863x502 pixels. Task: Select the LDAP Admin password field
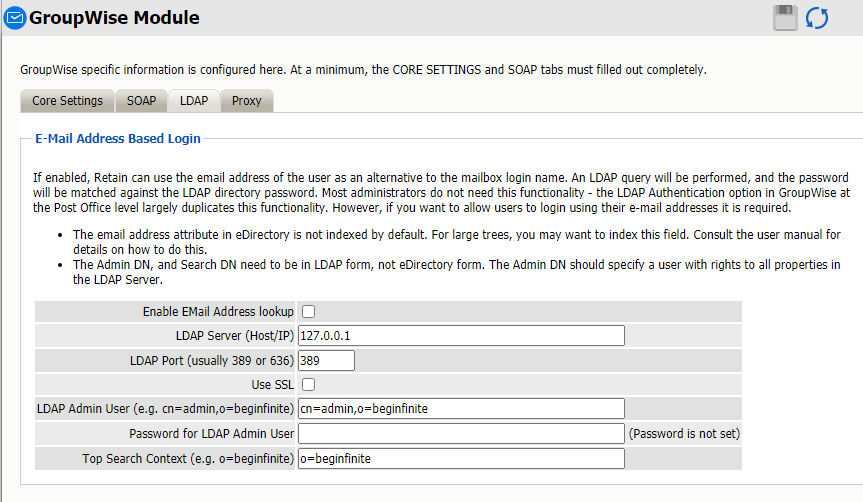[461, 433]
